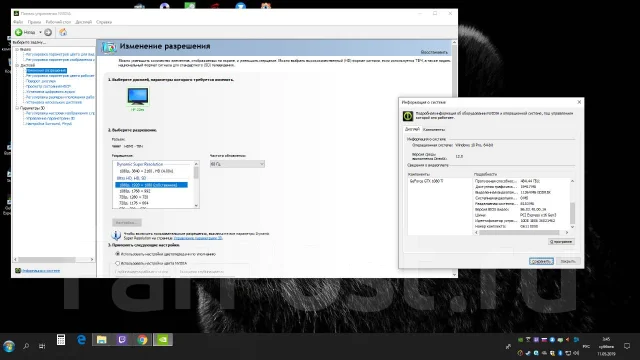The width and height of the screenshot is (640, 360).
Task: Click the taskbar clock and date
Action: point(607,346)
